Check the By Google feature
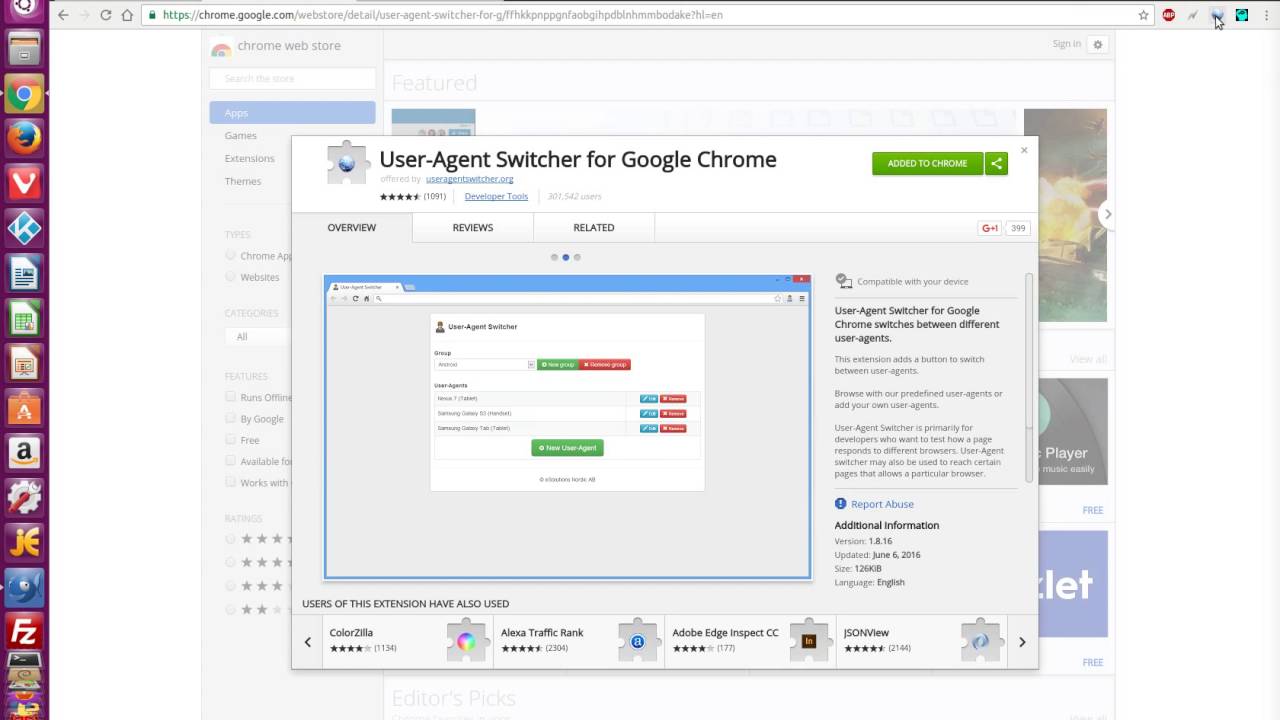Screen dimensions: 1280x720 pos(230,418)
